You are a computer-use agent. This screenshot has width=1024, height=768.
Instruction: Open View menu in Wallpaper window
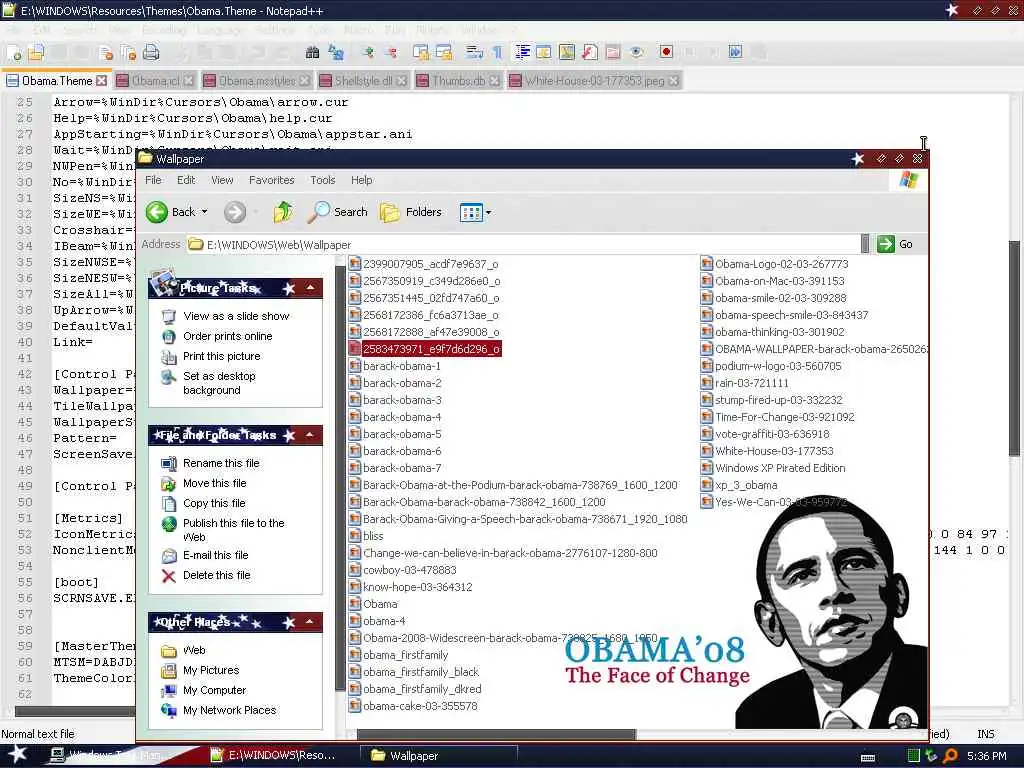click(x=222, y=180)
